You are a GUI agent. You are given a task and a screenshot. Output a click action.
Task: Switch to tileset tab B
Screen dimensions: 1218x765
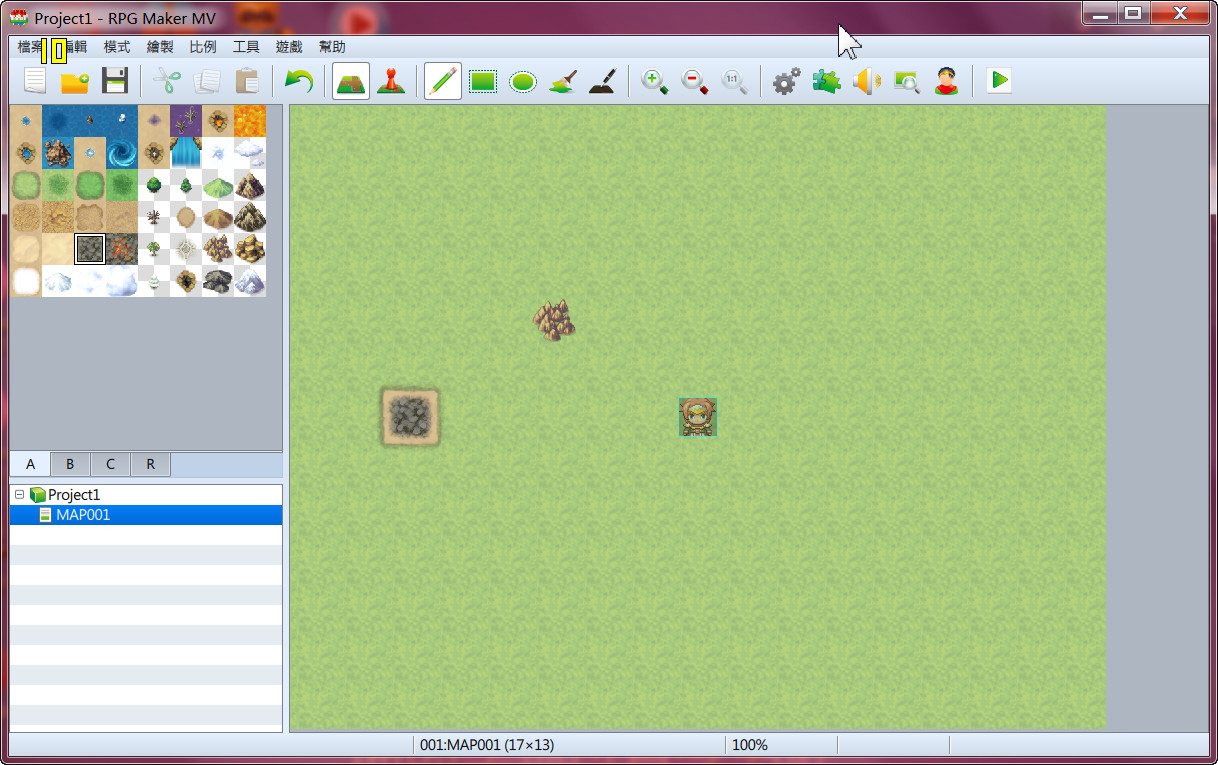click(x=70, y=464)
